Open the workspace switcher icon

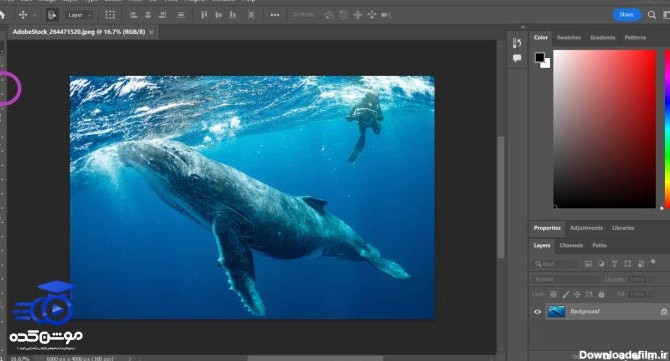(x=666, y=15)
